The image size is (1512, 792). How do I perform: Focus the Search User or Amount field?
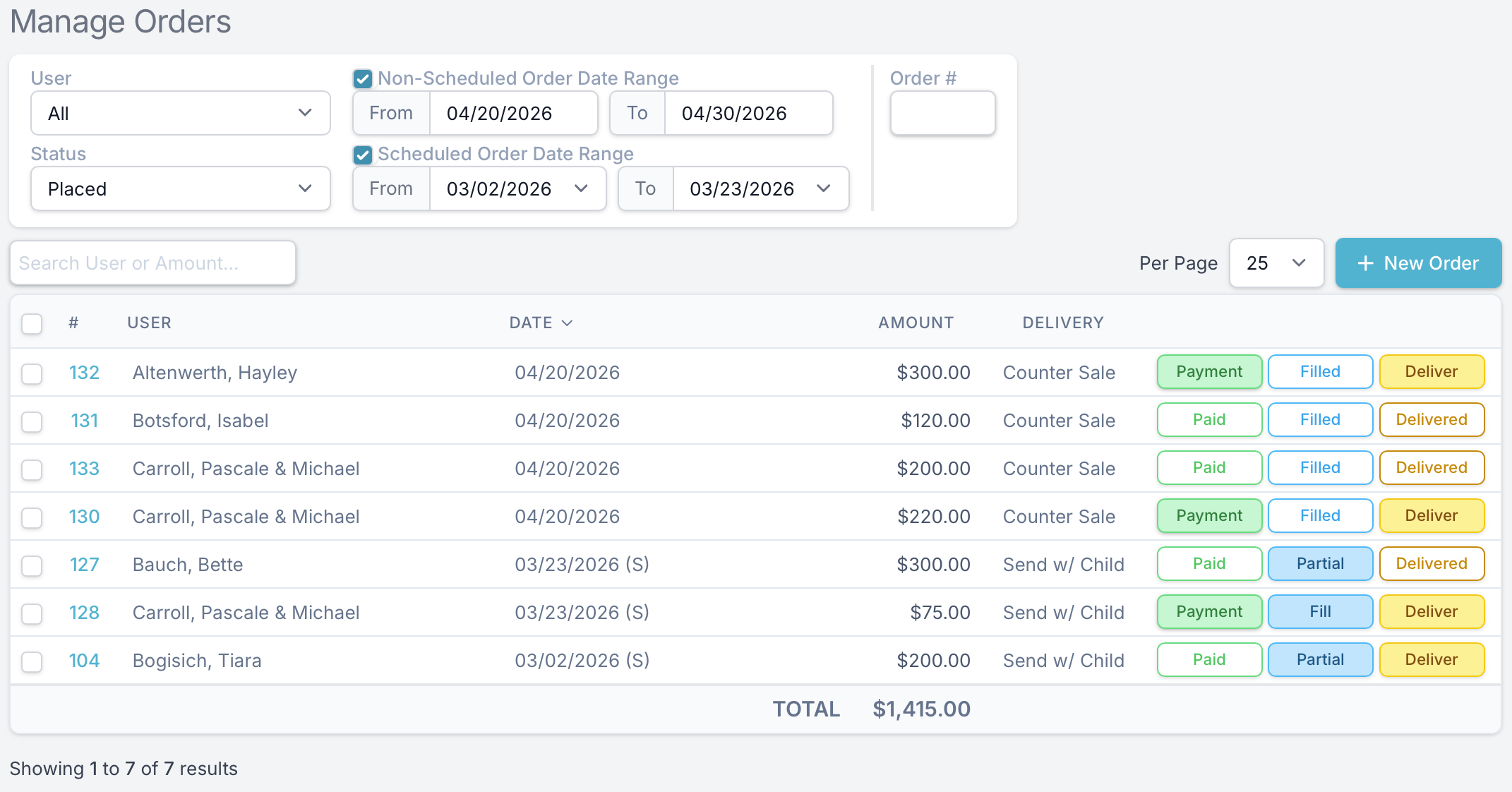(x=152, y=263)
